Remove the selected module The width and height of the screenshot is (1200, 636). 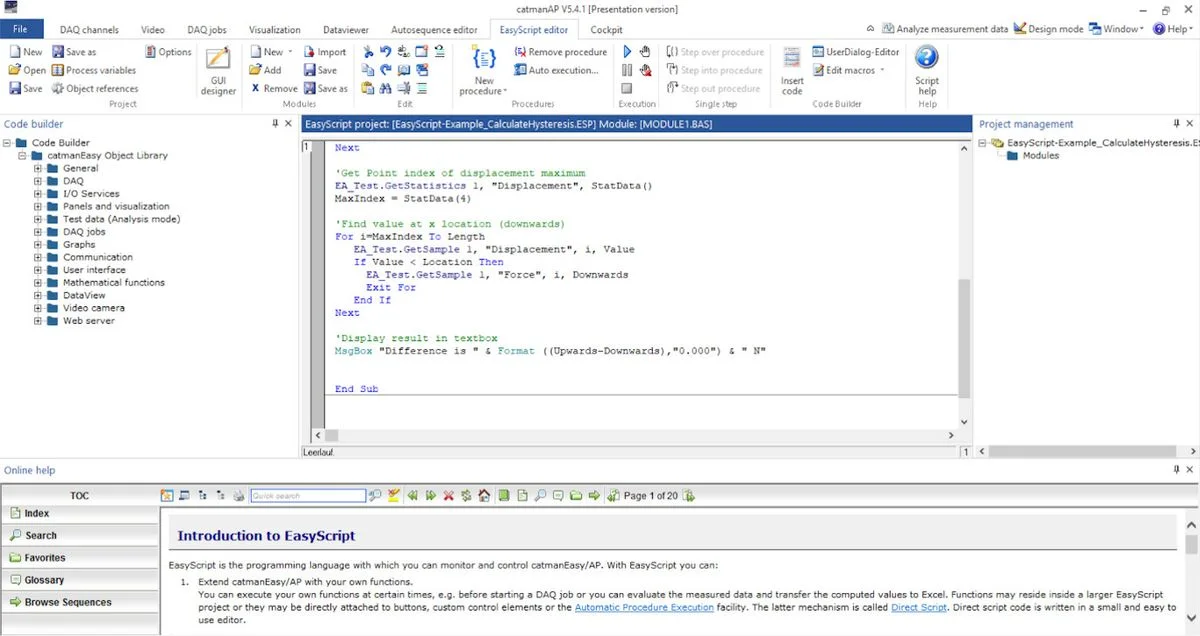pyautogui.click(x=272, y=88)
